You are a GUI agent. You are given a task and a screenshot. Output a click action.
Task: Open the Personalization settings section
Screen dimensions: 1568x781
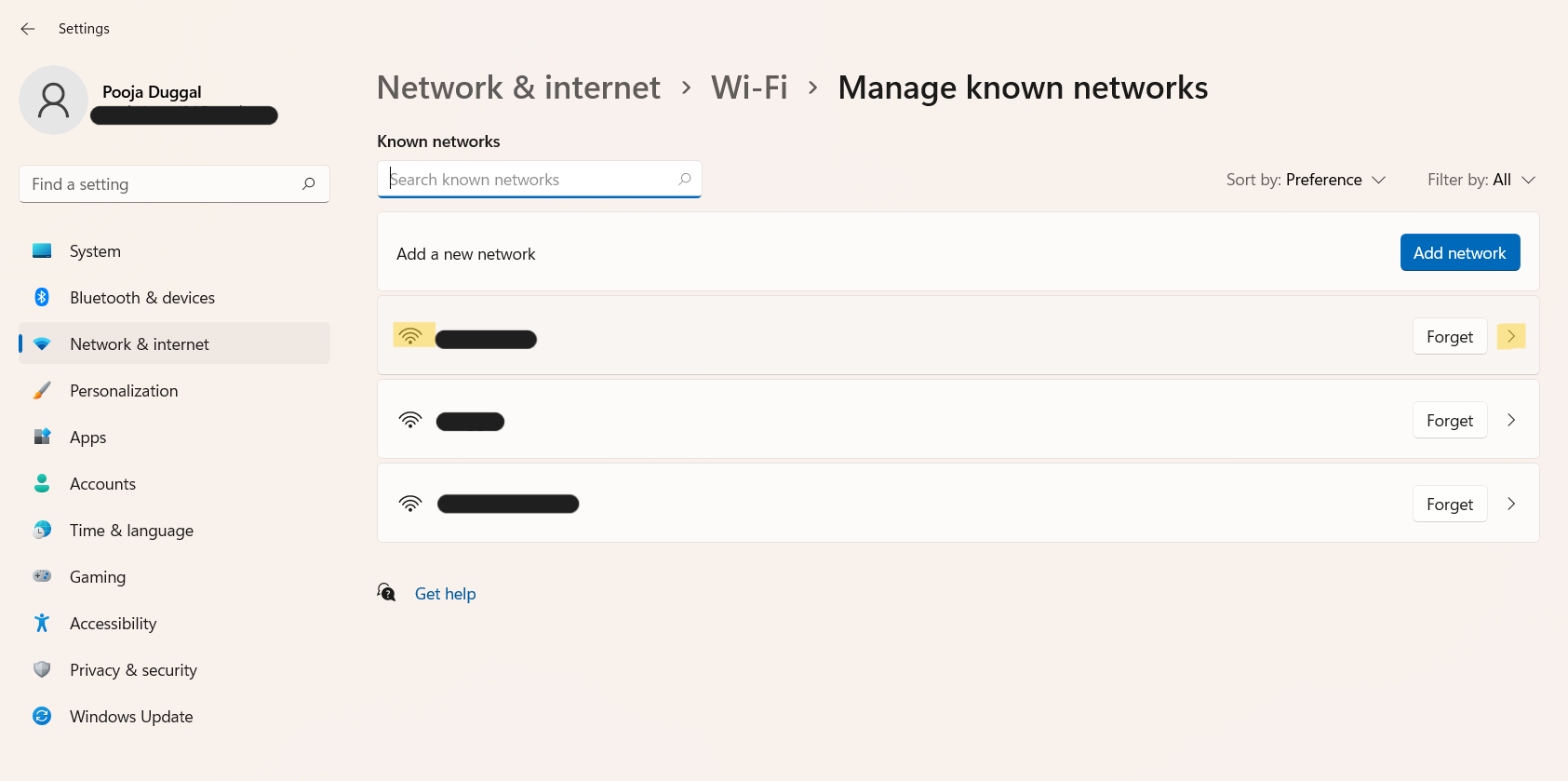(x=124, y=391)
